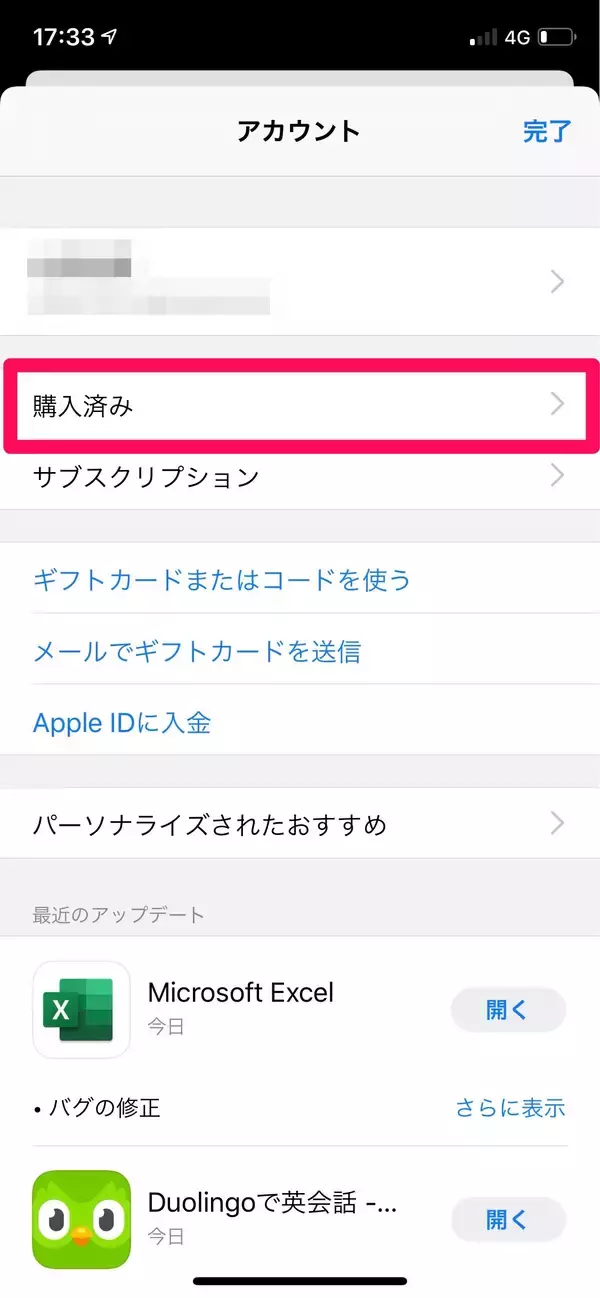600x1298 pixels.
Task: Tap さらに表示 to expand update notes
Action: (510, 1107)
